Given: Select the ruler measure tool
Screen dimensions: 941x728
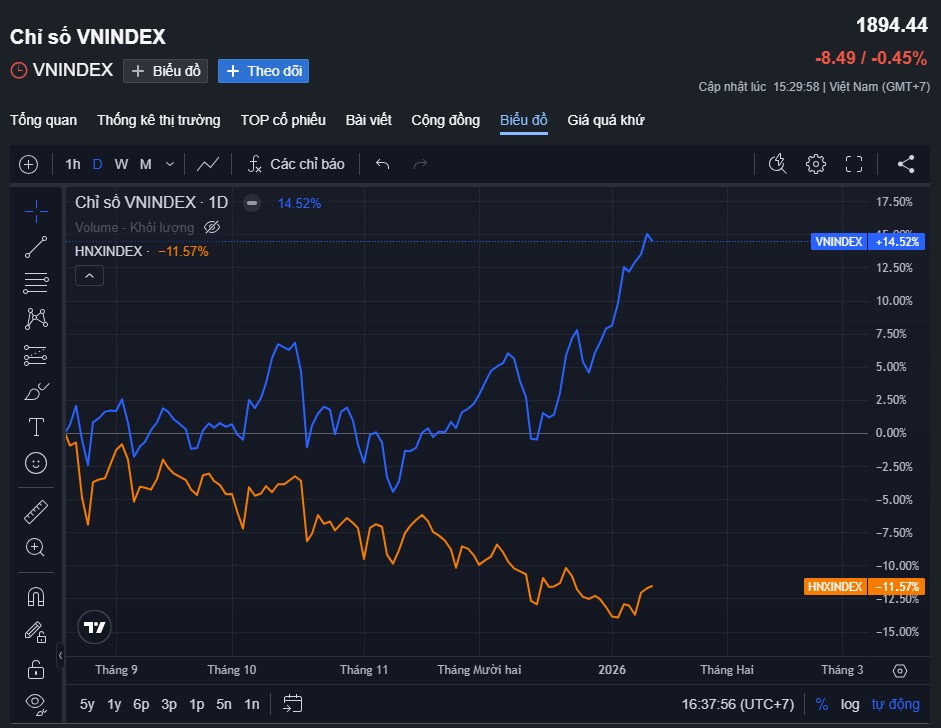Looking at the screenshot, I should 36,512.
